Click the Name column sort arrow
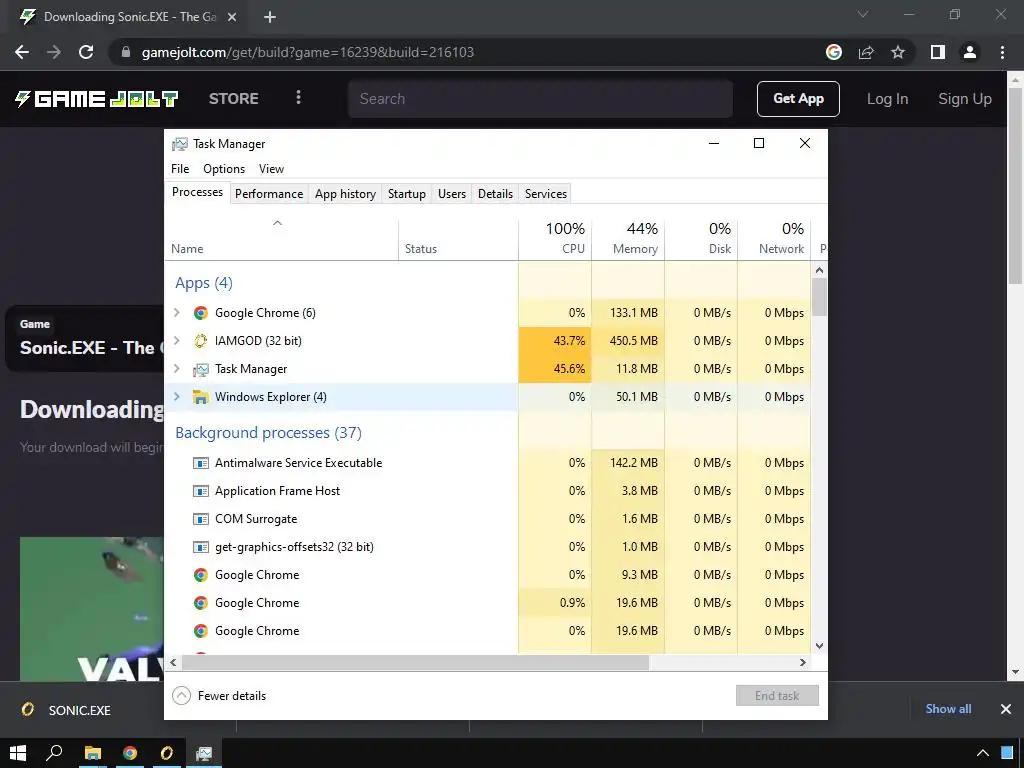 pos(278,223)
